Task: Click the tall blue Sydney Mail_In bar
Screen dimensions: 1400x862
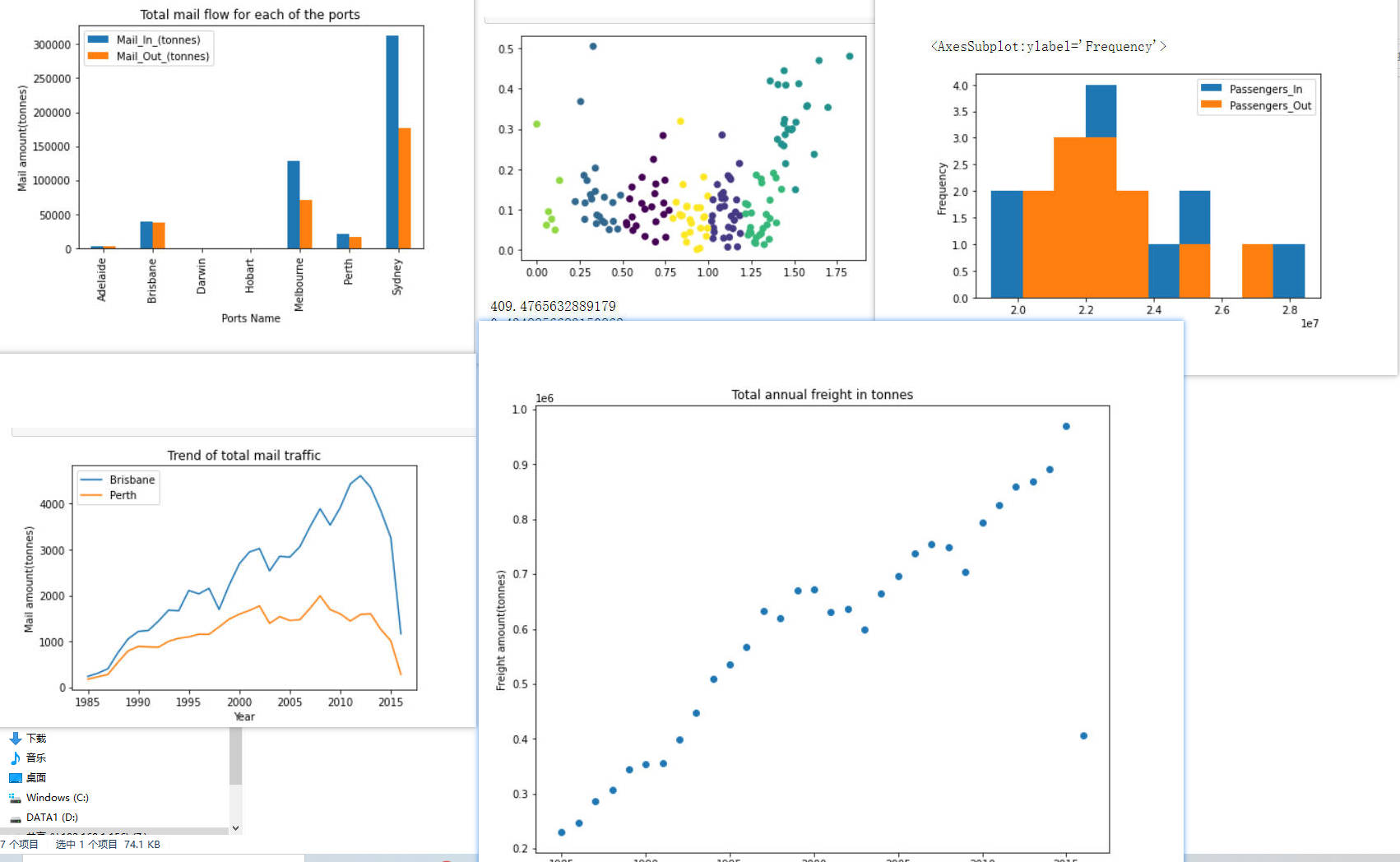Action: [x=392, y=141]
